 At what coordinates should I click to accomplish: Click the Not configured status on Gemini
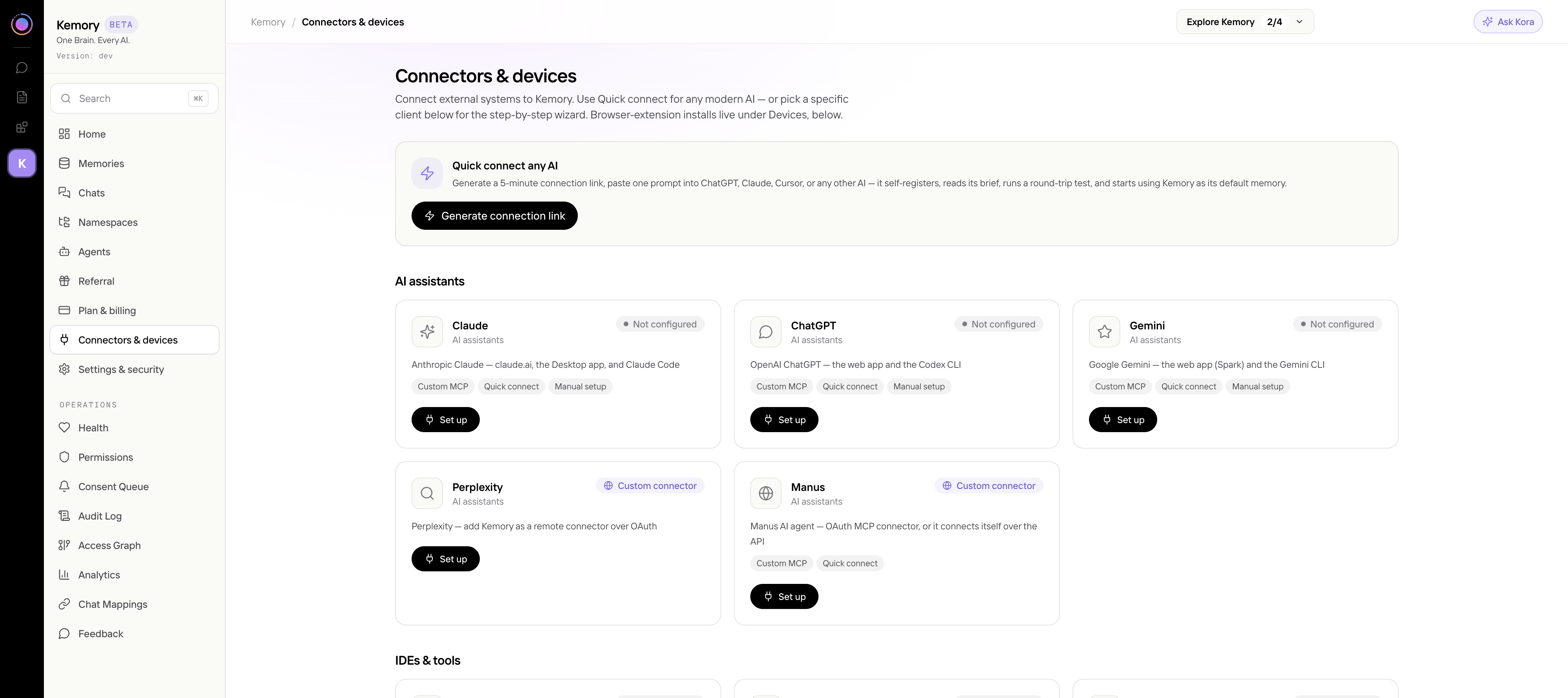click(x=1337, y=324)
